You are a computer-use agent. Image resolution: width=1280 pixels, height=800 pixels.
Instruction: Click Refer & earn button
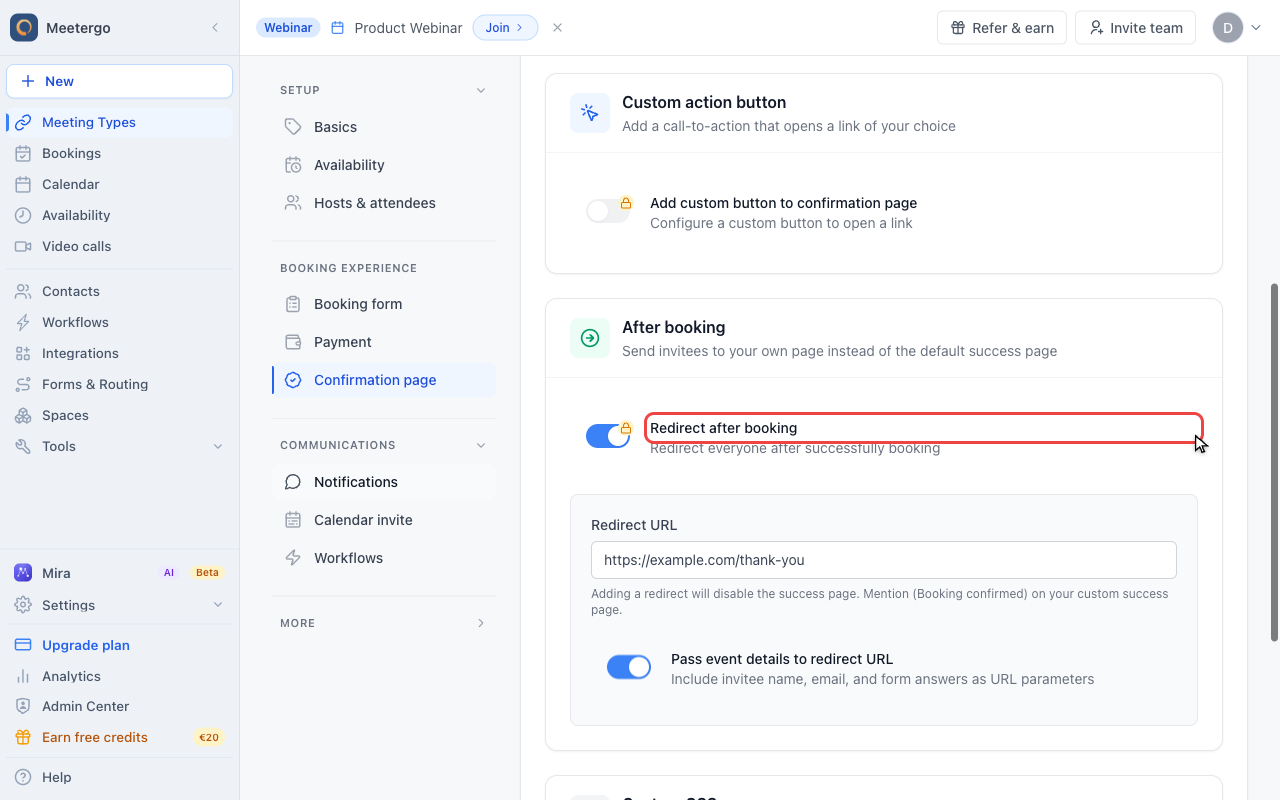pyautogui.click(x=1002, y=28)
